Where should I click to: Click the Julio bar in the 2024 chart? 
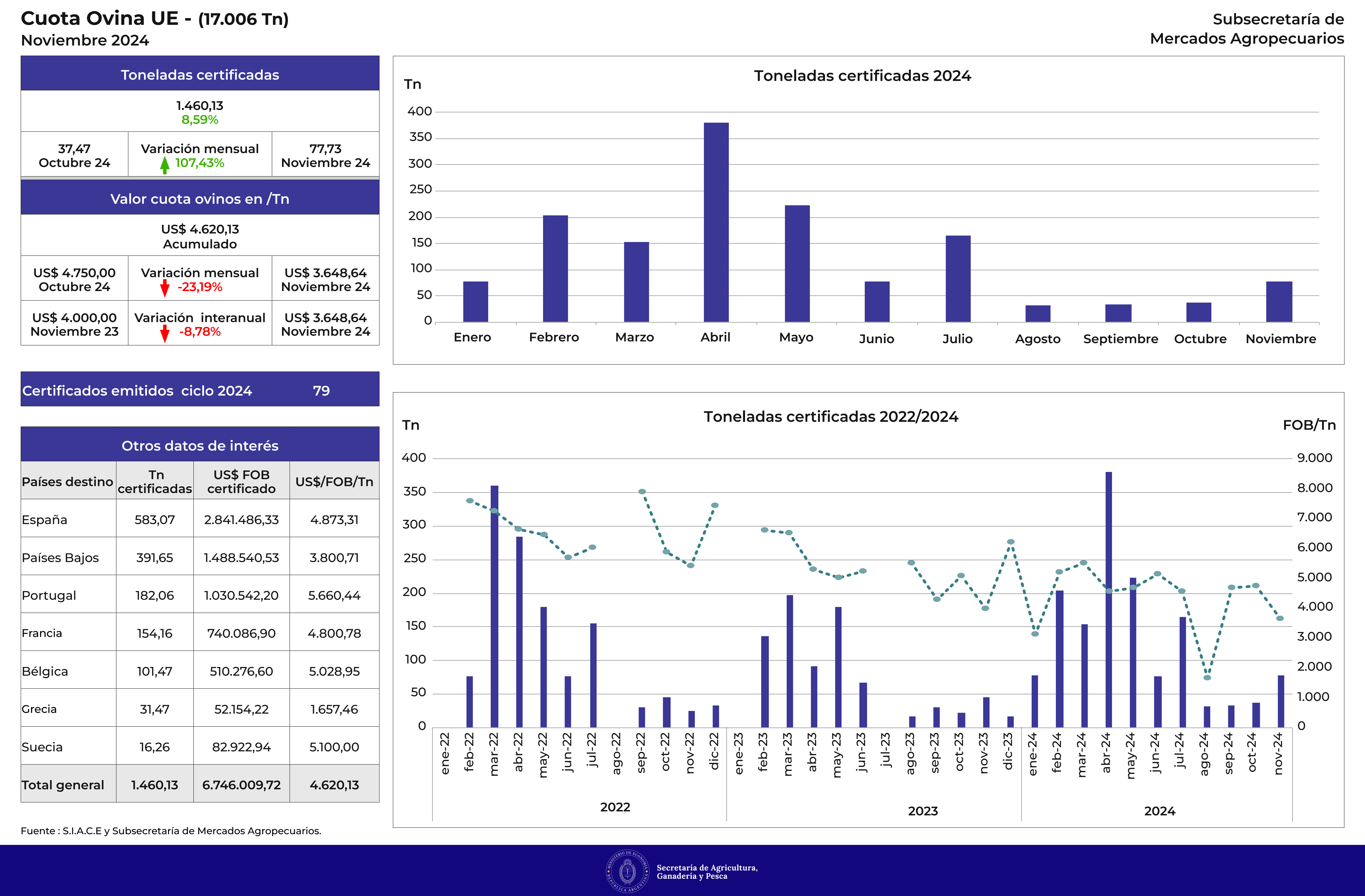click(958, 279)
